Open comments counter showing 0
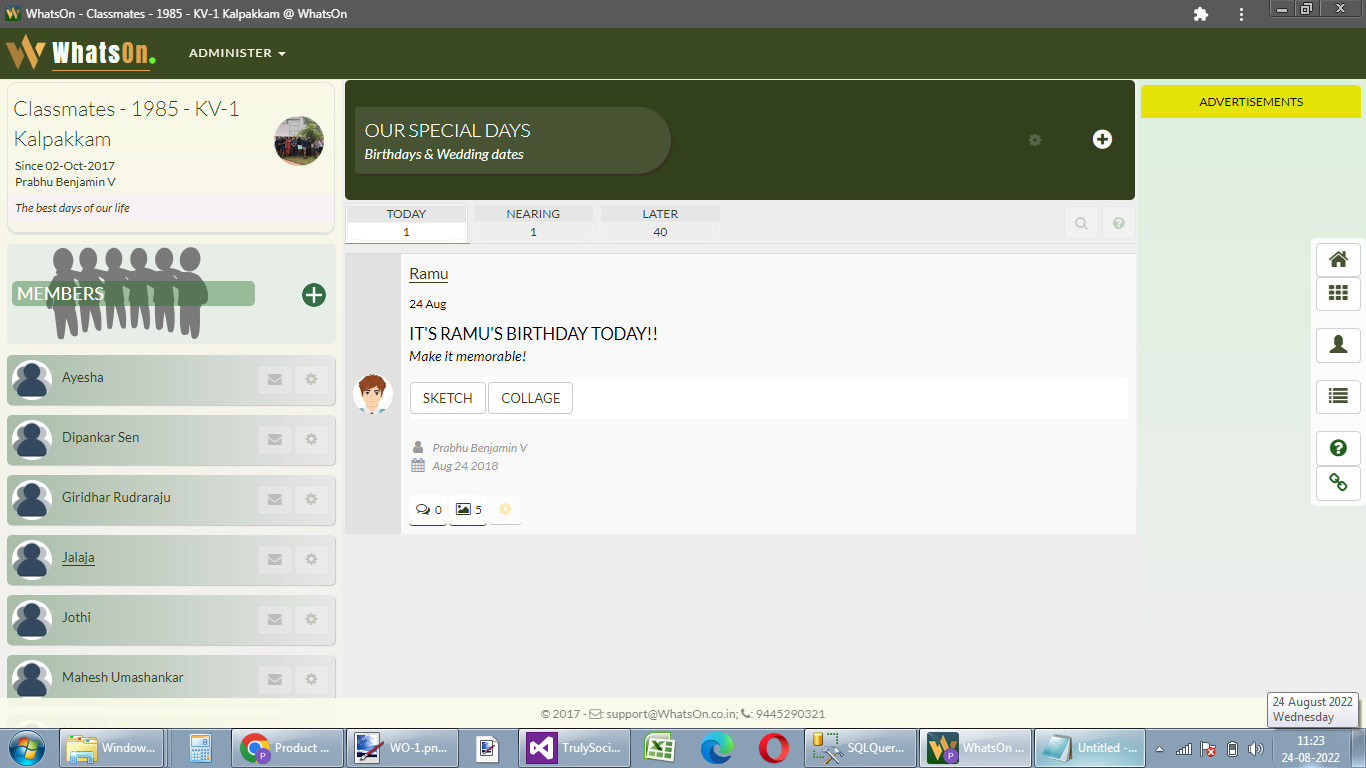Image resolution: width=1366 pixels, height=768 pixels. click(428, 510)
